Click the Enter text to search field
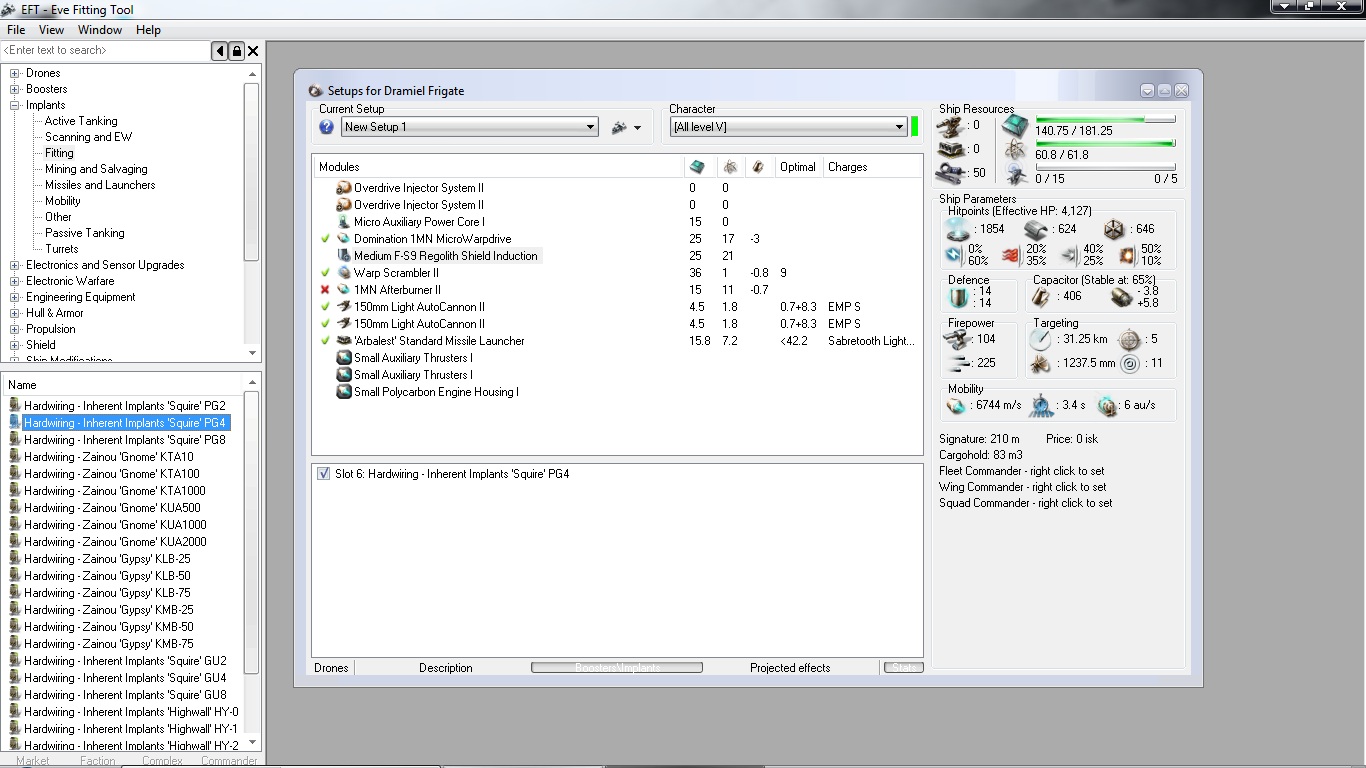The height and width of the screenshot is (768, 1366). [x=105, y=51]
